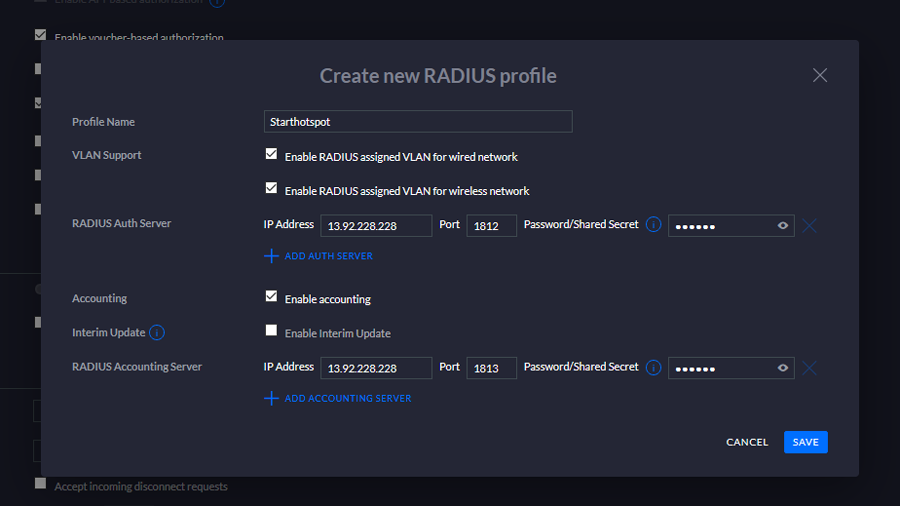This screenshot has width=900, height=506.
Task: Click plus icon to add accounting server
Action: (x=271, y=398)
